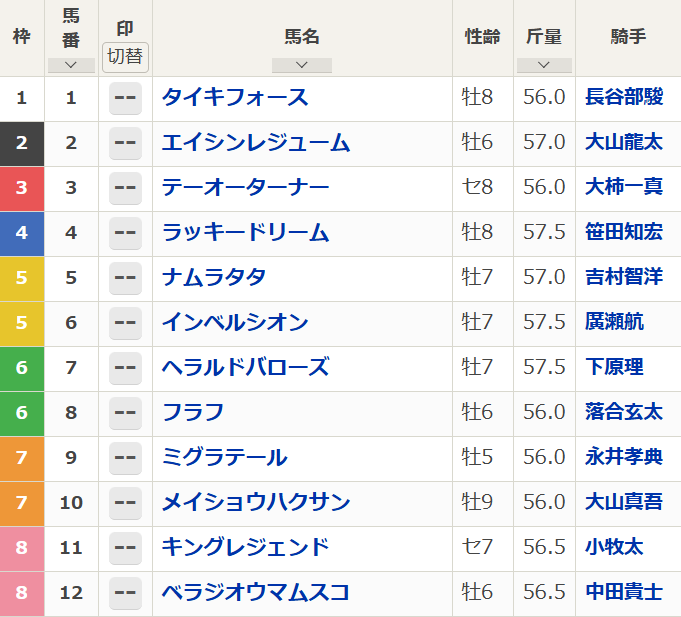
Task: Click the 切替 button under 印
Action: tap(125, 57)
